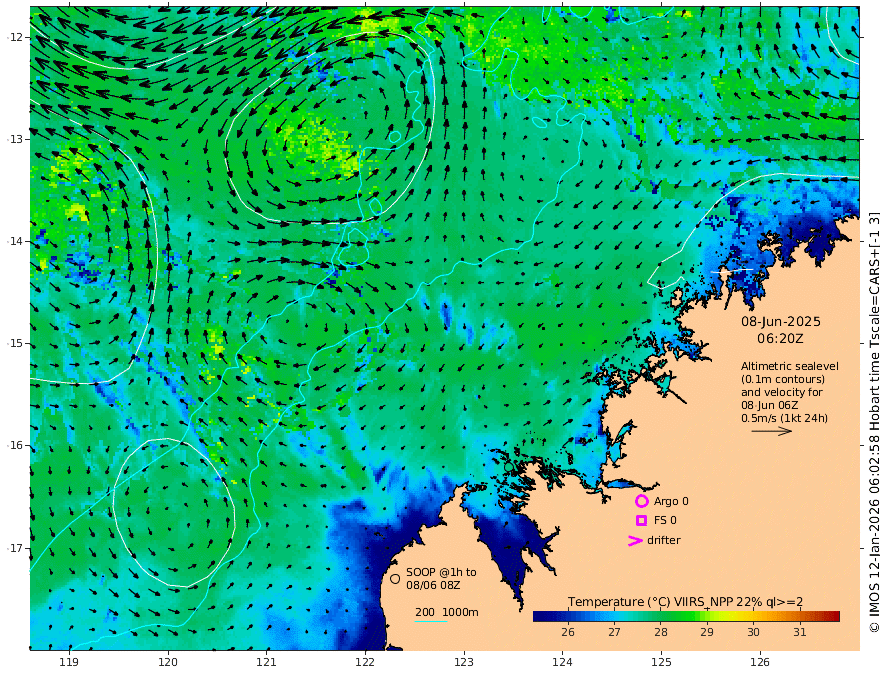Click the longitude axis label 125
880x680 pixels.
[662, 662]
